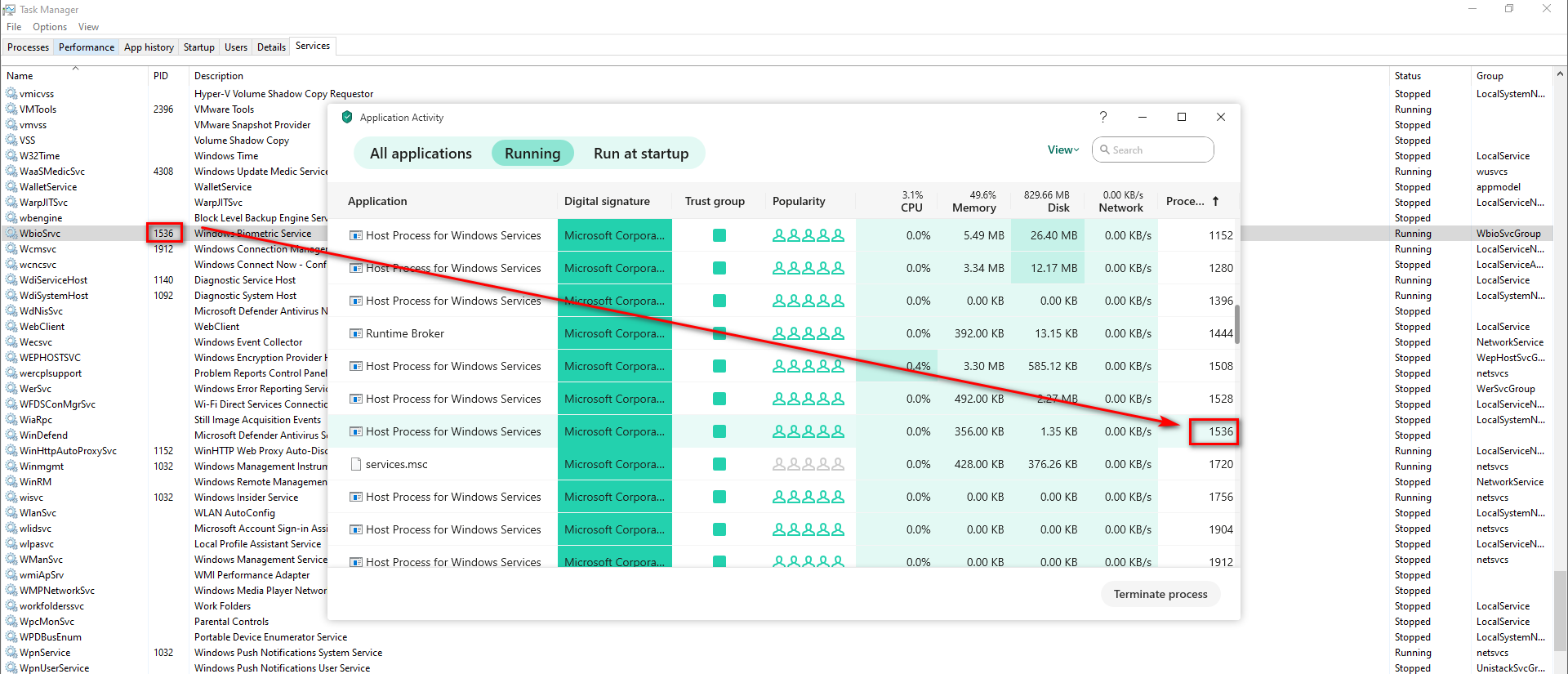This screenshot has height=674, width=1568.
Task: Click the green trust group square for Runtime Broker
Action: [x=719, y=333]
